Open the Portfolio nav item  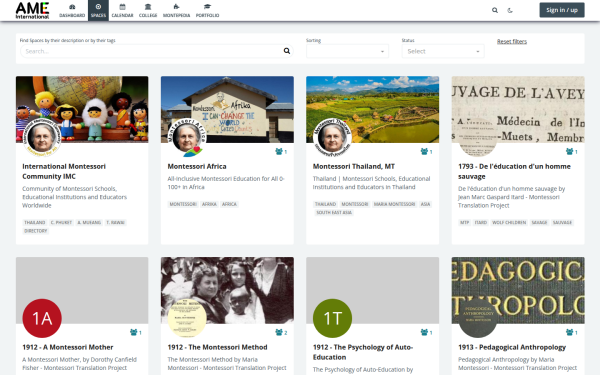coord(207,10)
